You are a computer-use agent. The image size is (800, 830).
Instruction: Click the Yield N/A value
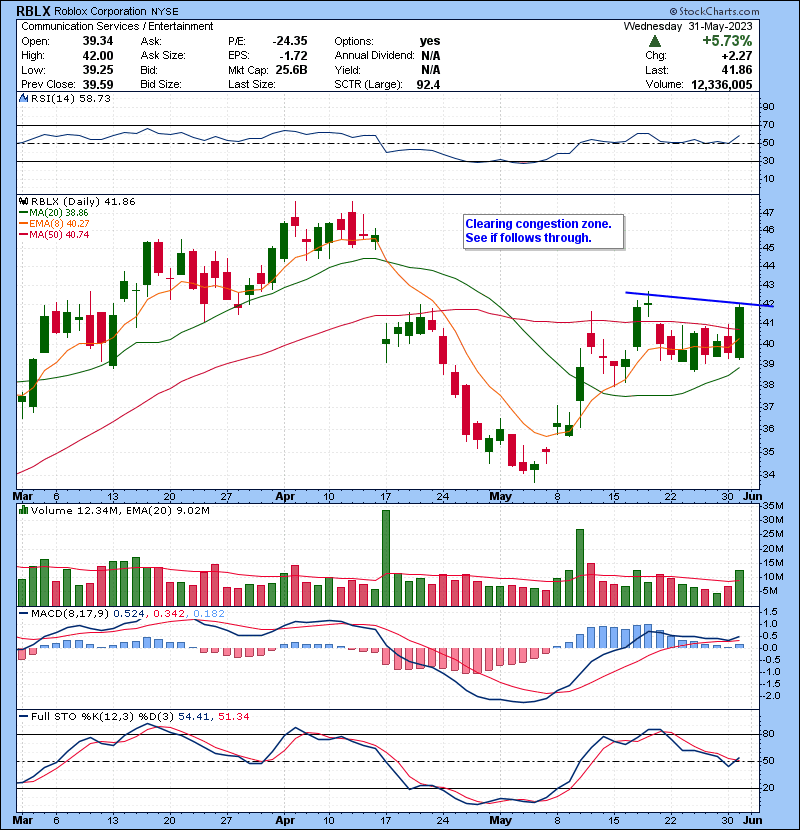[430, 70]
